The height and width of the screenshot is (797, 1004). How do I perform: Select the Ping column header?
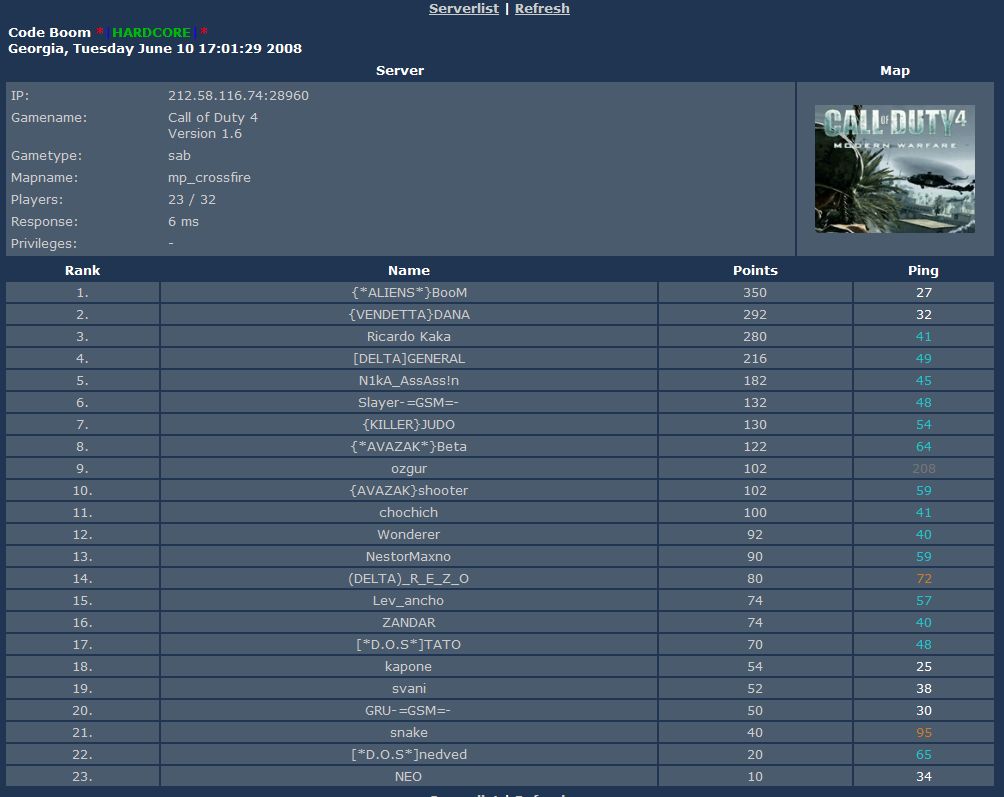click(x=923, y=271)
